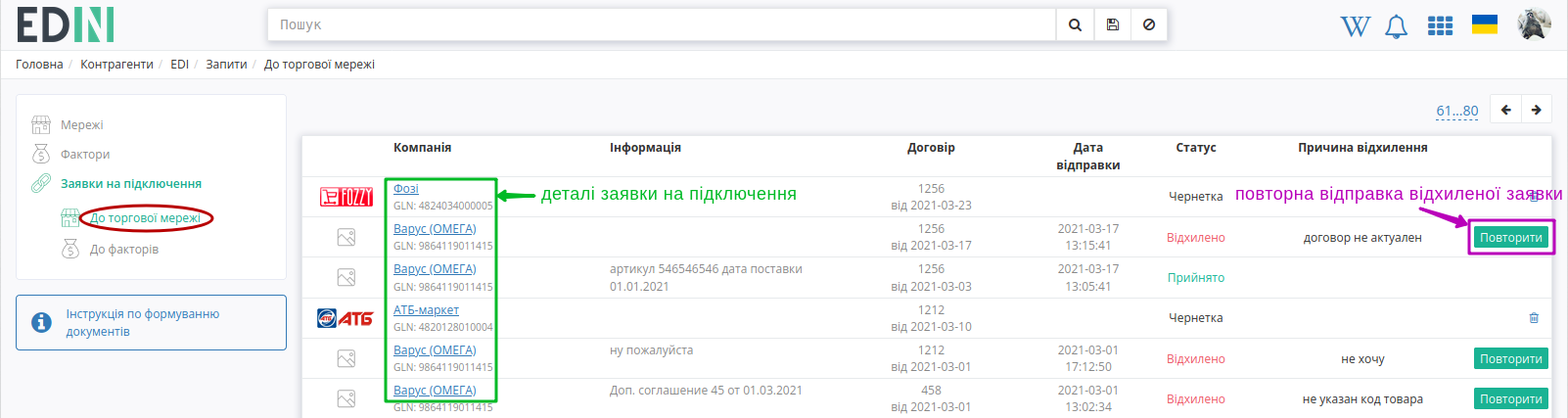Image resolution: width=1568 pixels, height=418 pixels.
Task: Open Інструкція по формуванню документів
Action: (151, 322)
